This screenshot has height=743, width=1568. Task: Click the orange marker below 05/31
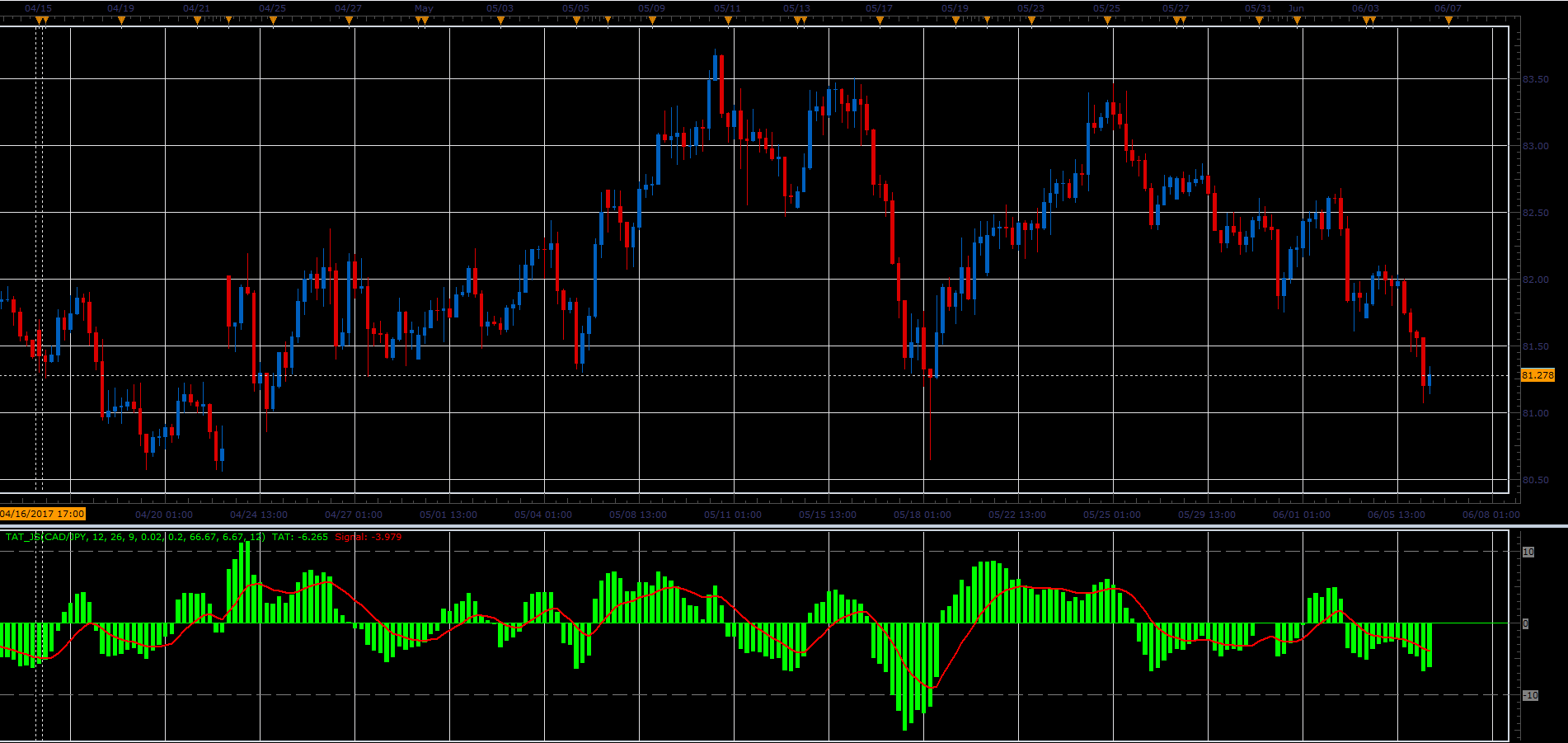point(1259,21)
